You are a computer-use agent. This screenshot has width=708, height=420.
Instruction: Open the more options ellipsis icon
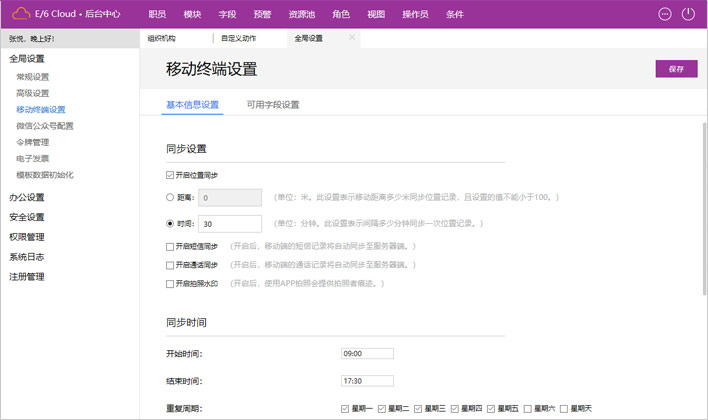665,14
